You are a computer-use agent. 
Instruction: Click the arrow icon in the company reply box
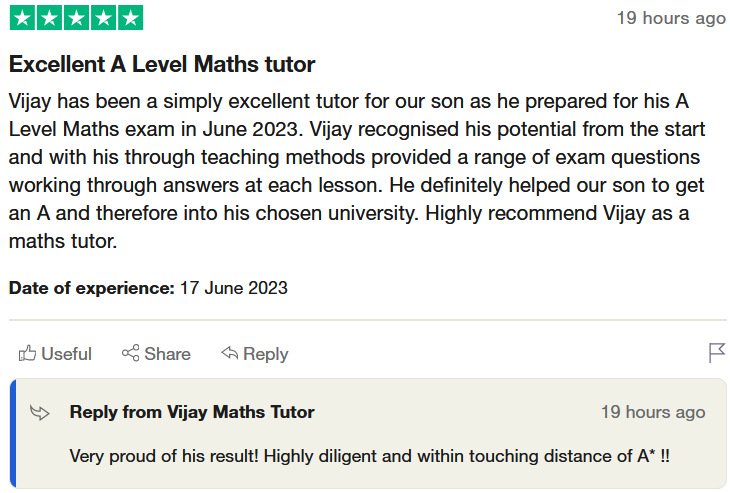(x=40, y=412)
